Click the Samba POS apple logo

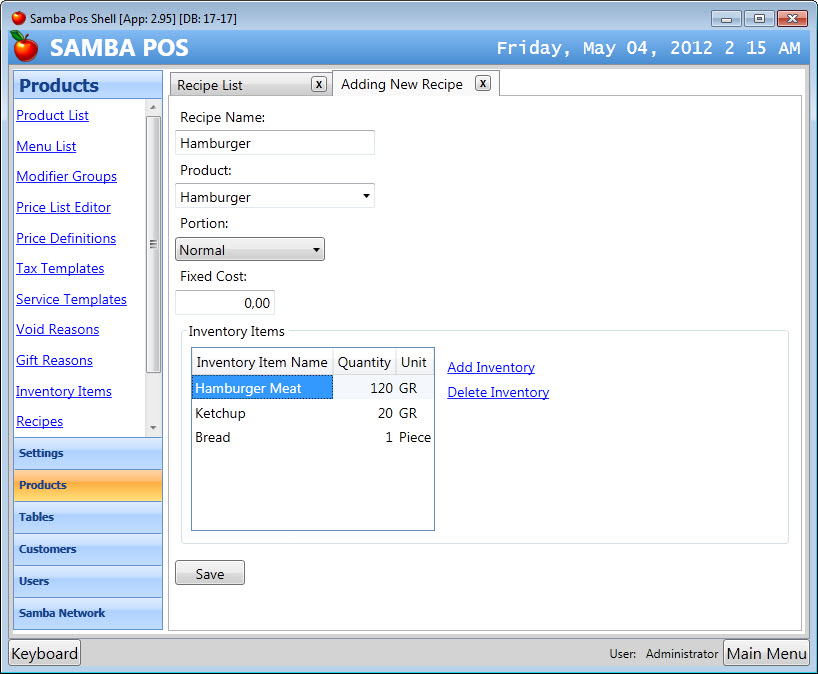pos(24,46)
